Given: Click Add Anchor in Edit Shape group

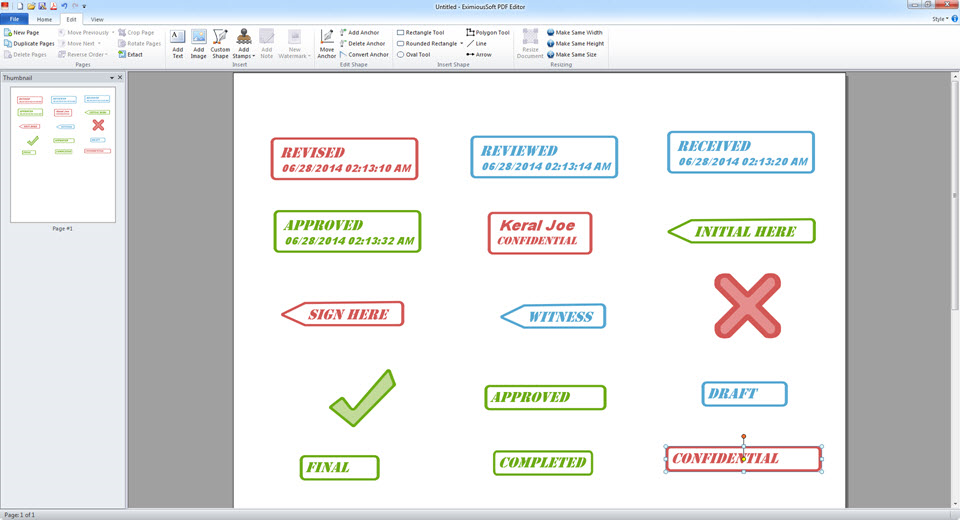Looking at the screenshot, I should (359, 32).
